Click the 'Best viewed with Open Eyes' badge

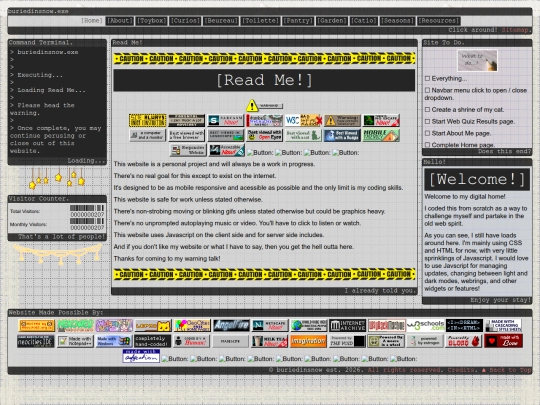tap(264, 135)
